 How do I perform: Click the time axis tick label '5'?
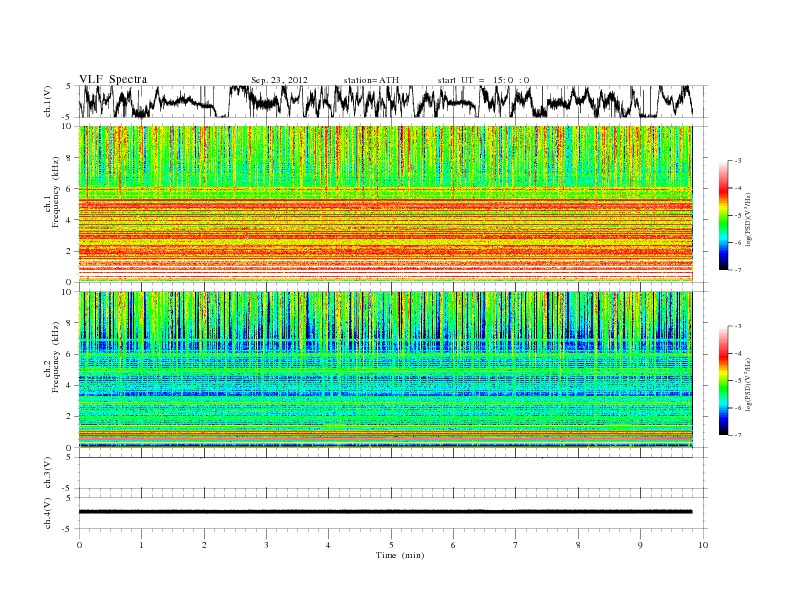pos(391,545)
